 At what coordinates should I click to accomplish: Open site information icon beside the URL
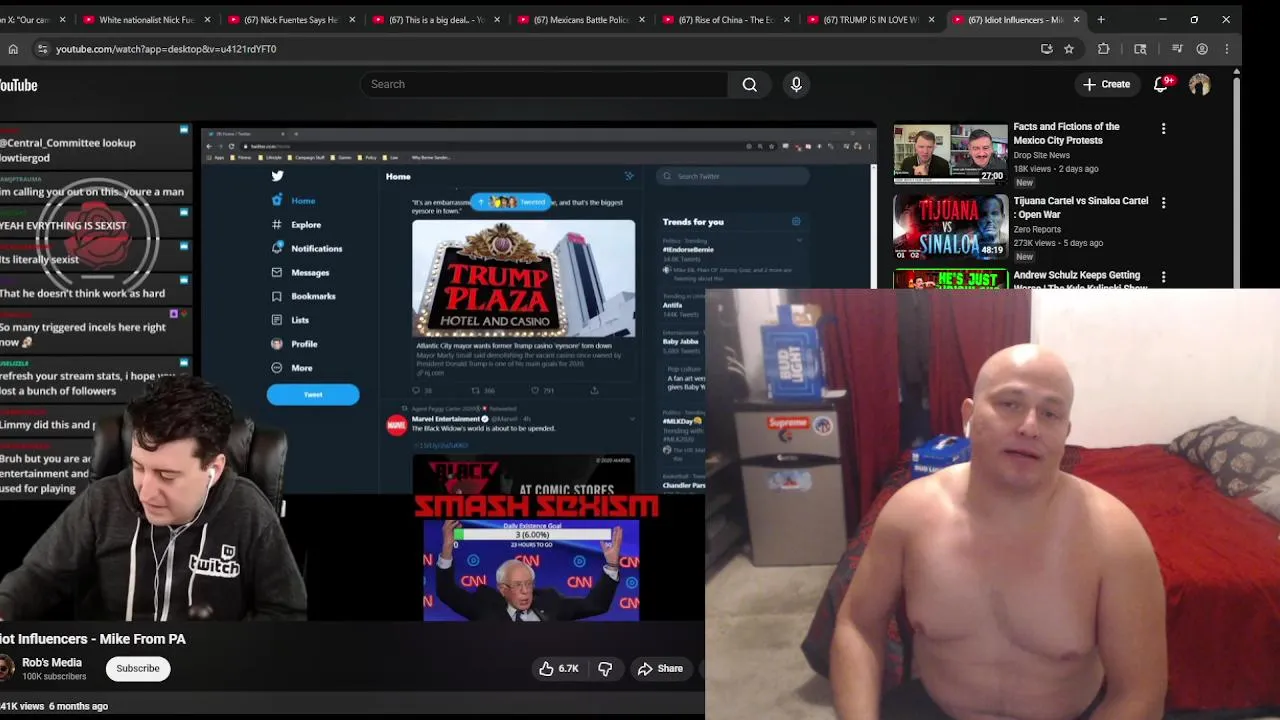click(42, 49)
